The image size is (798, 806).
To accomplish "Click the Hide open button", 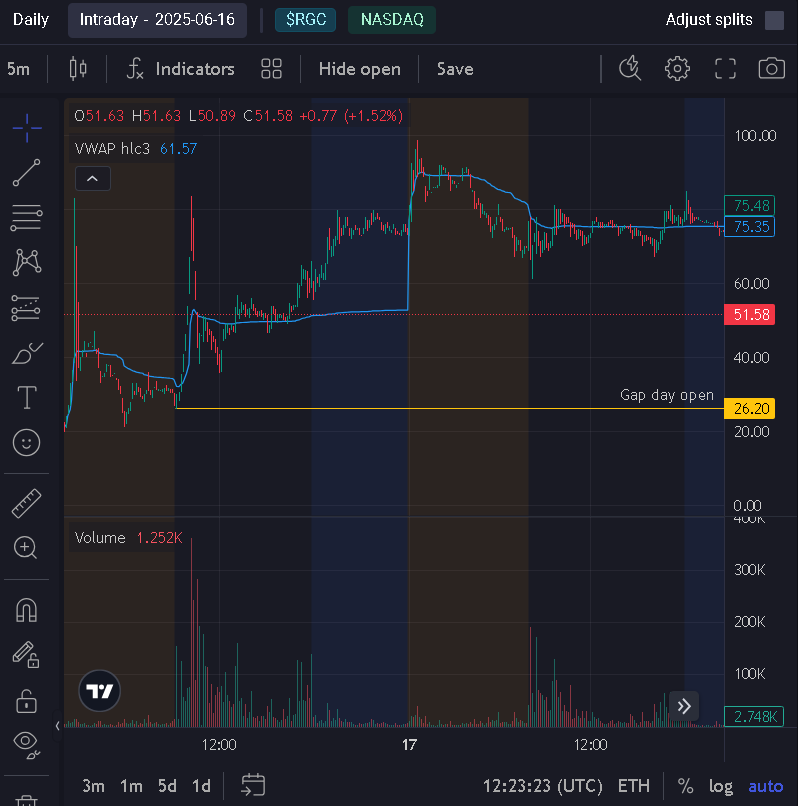I will point(359,69).
